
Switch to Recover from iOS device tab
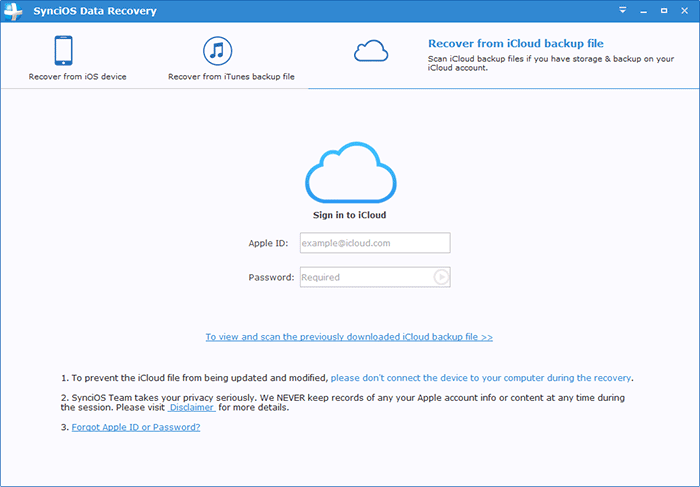77,58
